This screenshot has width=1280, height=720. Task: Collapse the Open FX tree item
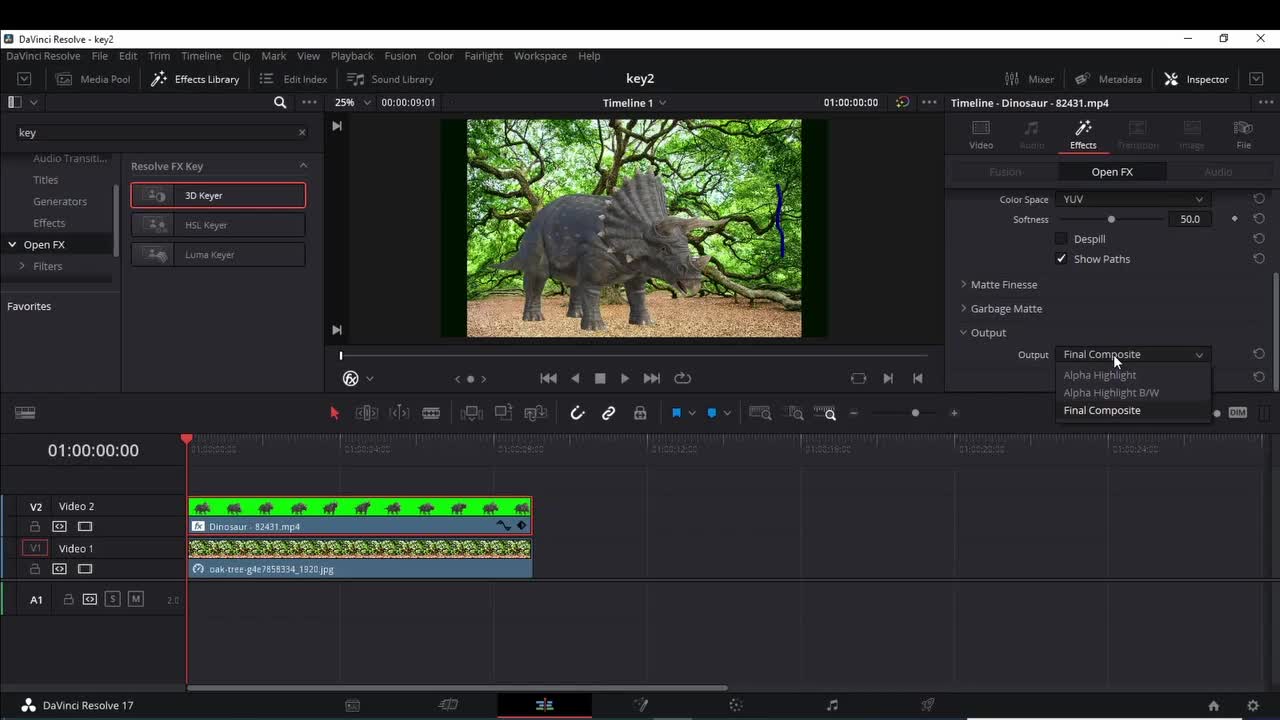[12, 244]
